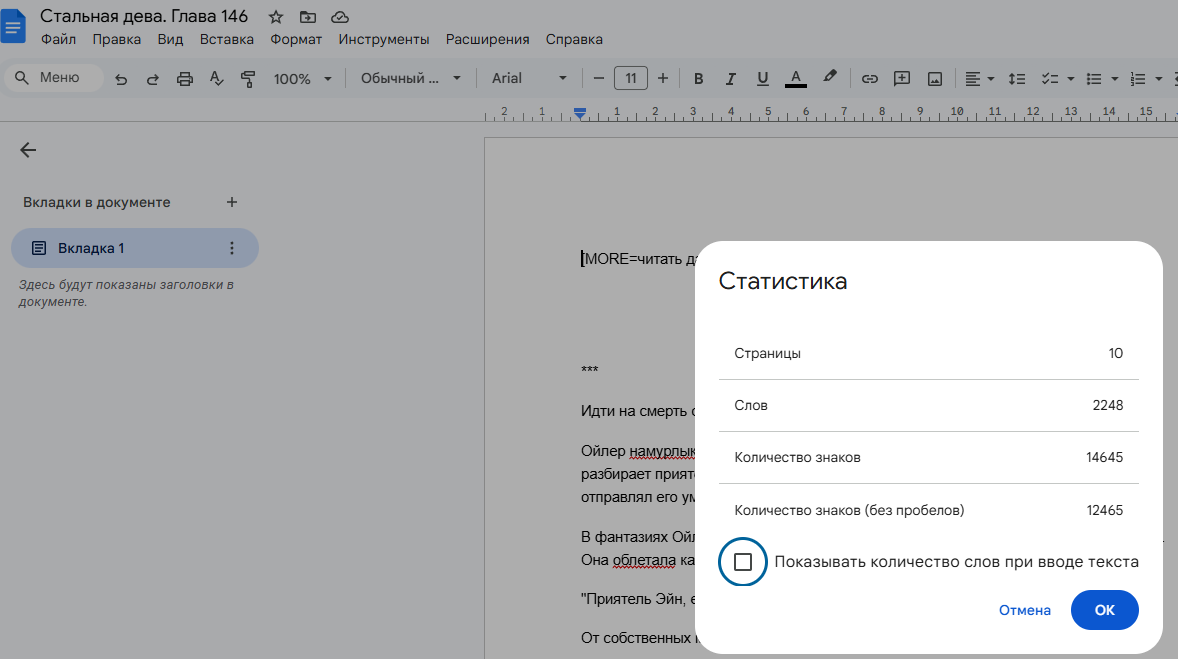Open the paragraph style Обычный dropdown
Viewport: 1178px width, 659px height.
pyautogui.click(x=411, y=79)
